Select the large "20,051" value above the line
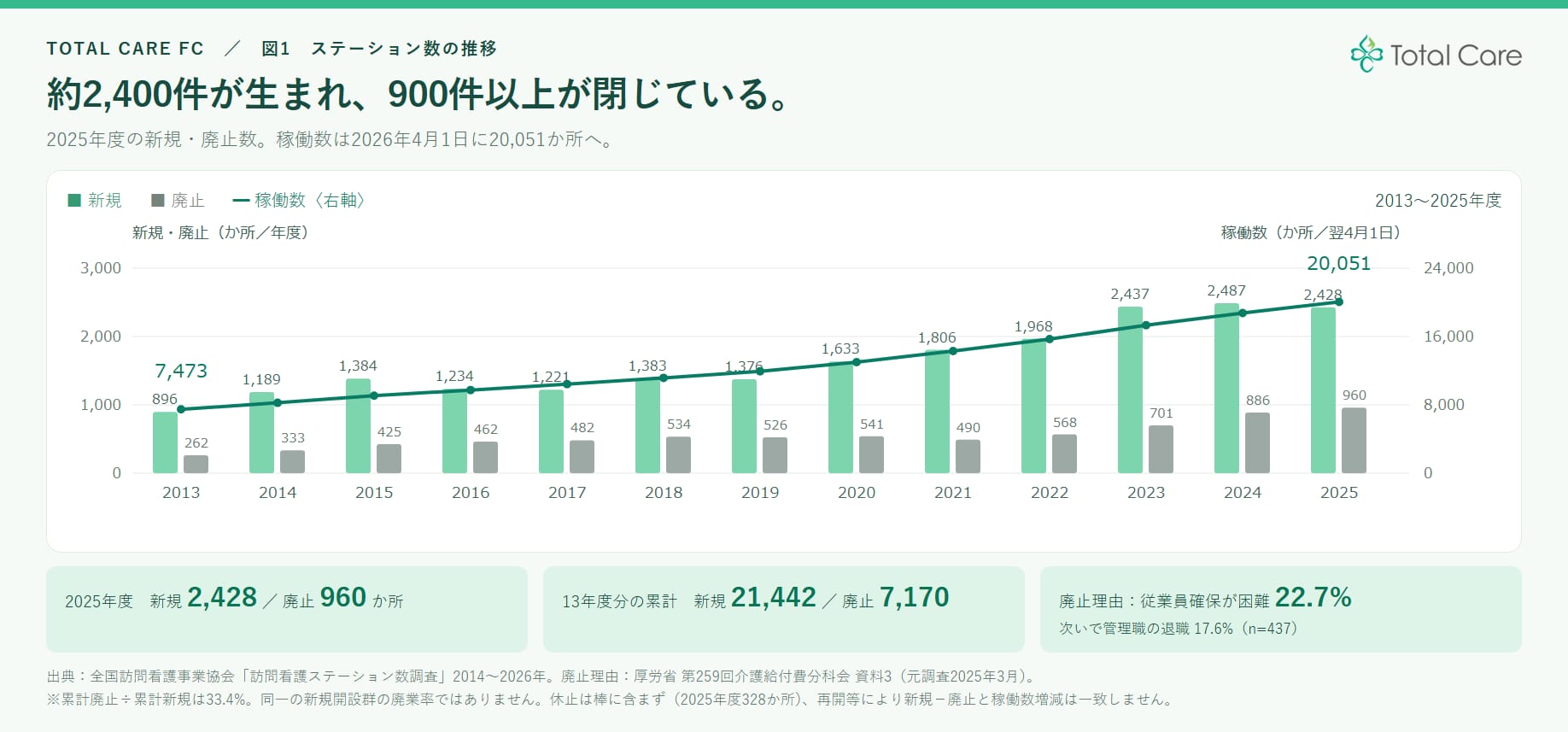The width and height of the screenshot is (1568, 732). (1338, 263)
